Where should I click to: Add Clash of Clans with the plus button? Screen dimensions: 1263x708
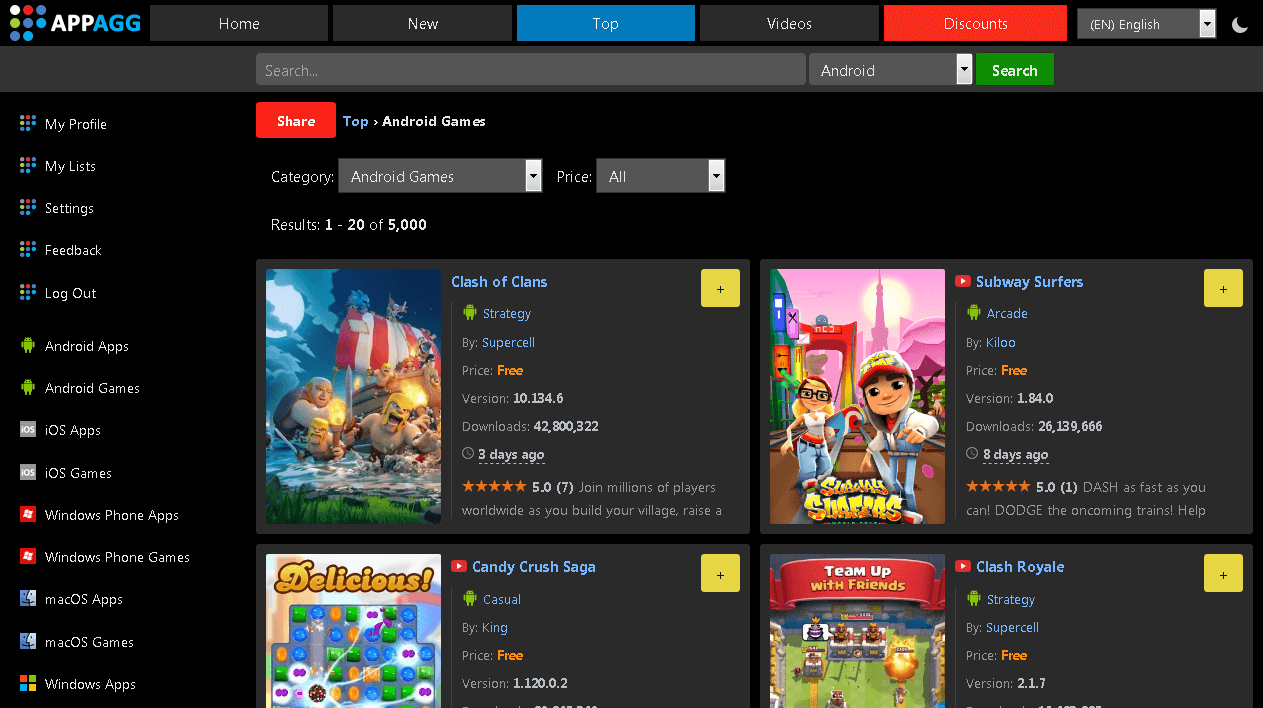pyautogui.click(x=720, y=288)
